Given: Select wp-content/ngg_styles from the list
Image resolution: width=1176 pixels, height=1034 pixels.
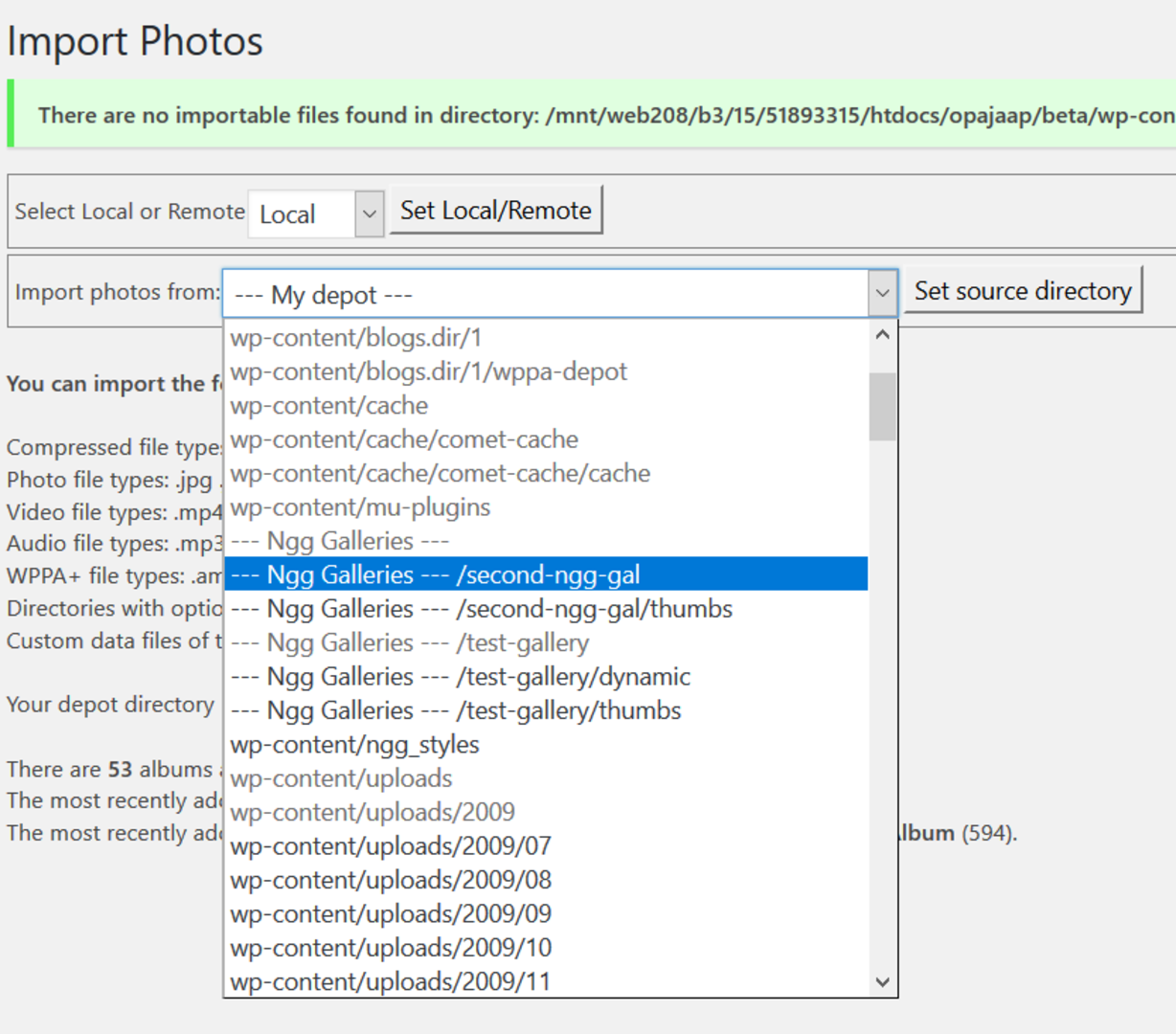Looking at the screenshot, I should tap(354, 745).
